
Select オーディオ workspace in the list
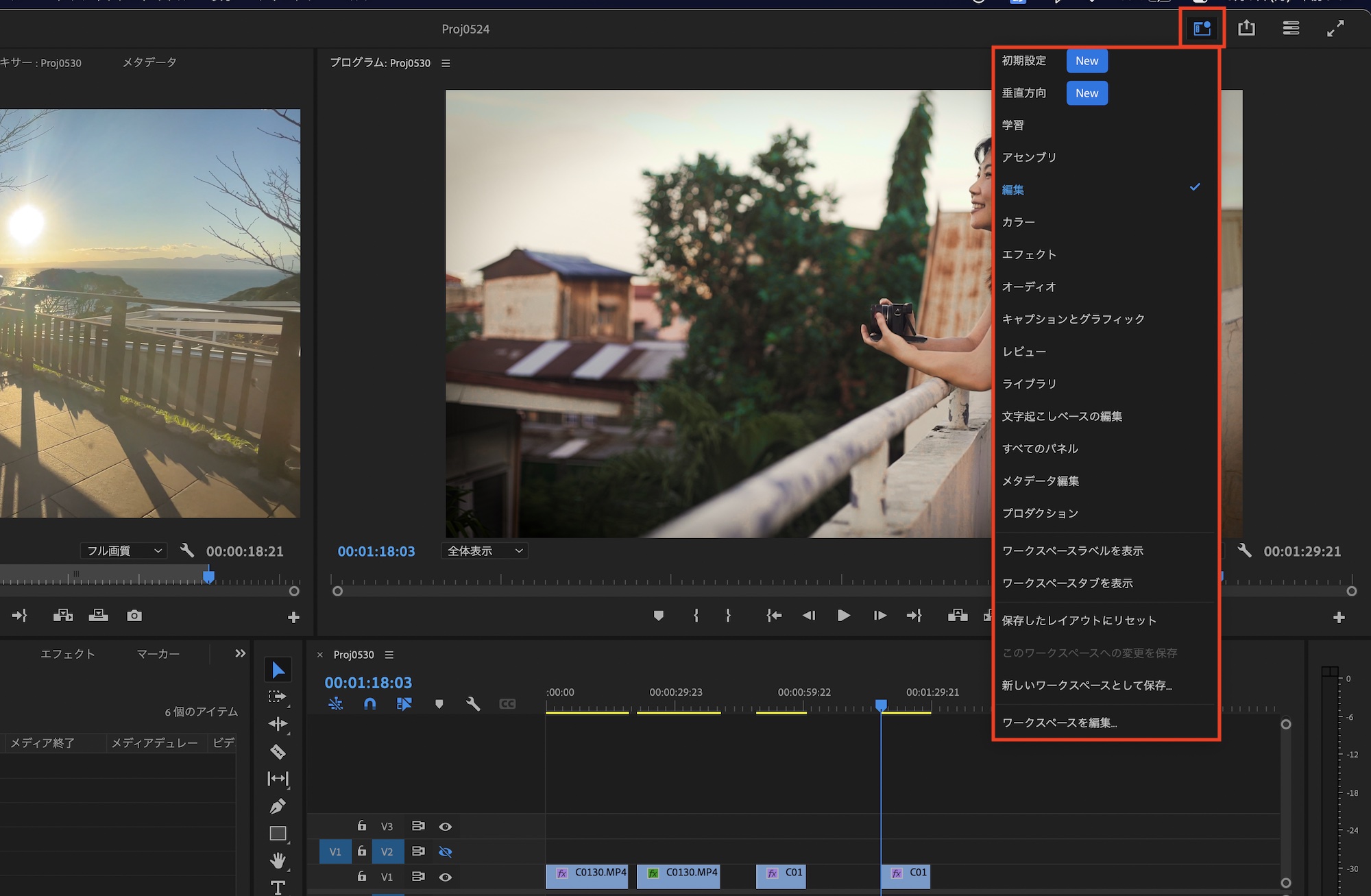1029,287
